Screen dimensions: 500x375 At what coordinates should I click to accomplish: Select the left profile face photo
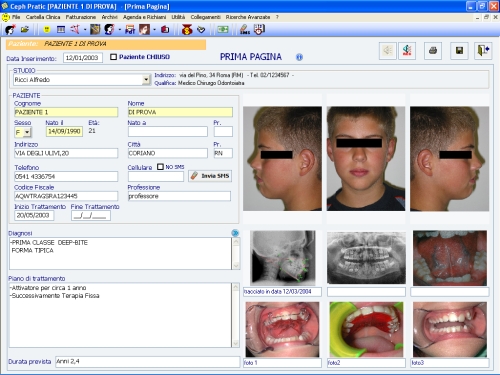[282, 159]
